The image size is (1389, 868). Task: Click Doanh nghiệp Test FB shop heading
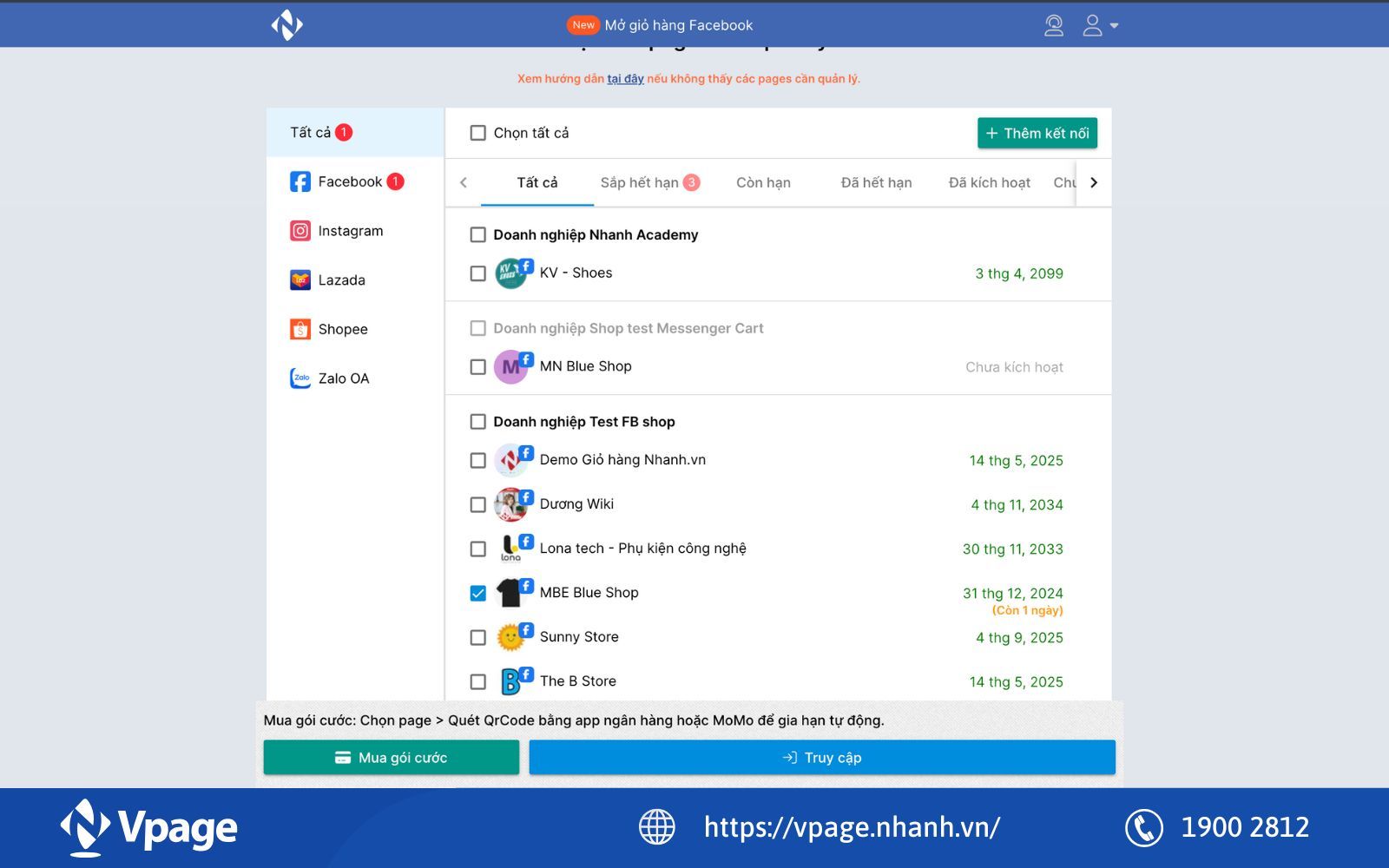click(584, 422)
